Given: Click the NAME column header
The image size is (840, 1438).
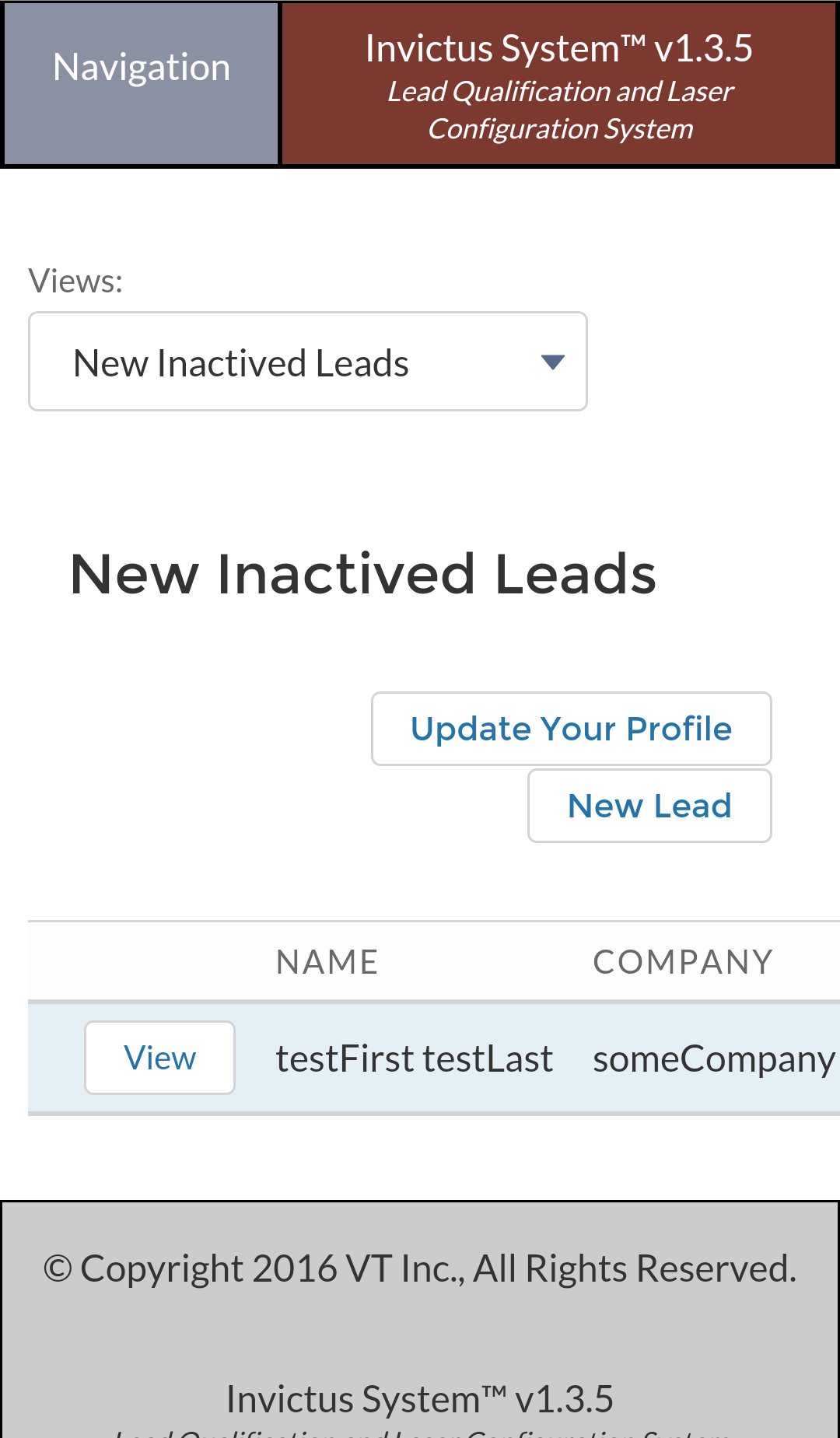Looking at the screenshot, I should (327, 962).
